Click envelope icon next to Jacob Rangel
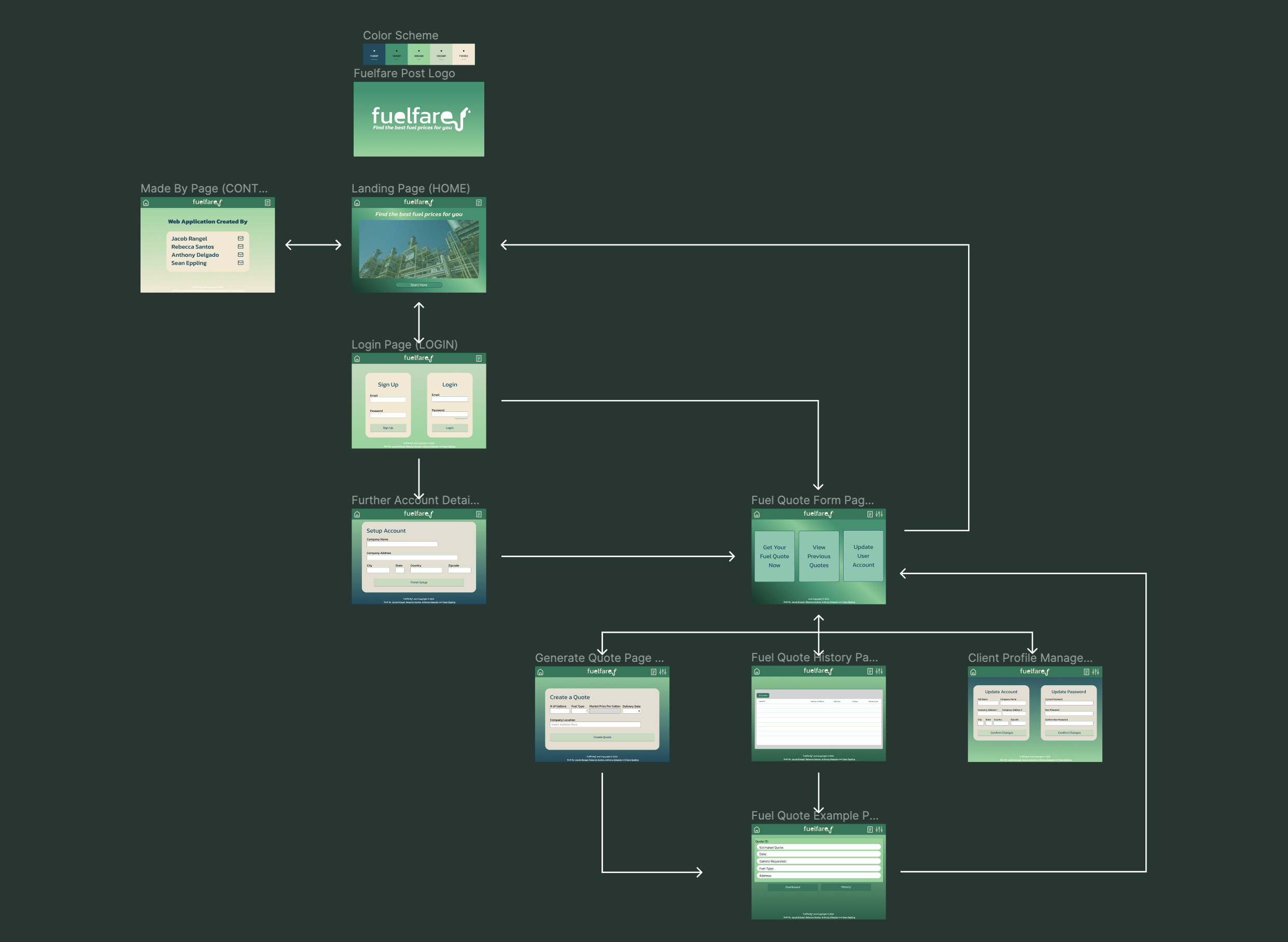The width and height of the screenshot is (1288, 942). [241, 238]
